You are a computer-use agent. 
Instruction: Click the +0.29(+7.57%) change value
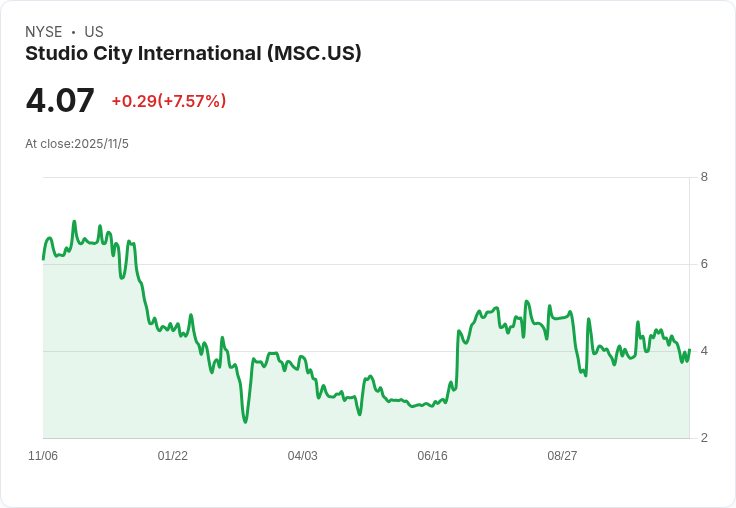tap(169, 101)
